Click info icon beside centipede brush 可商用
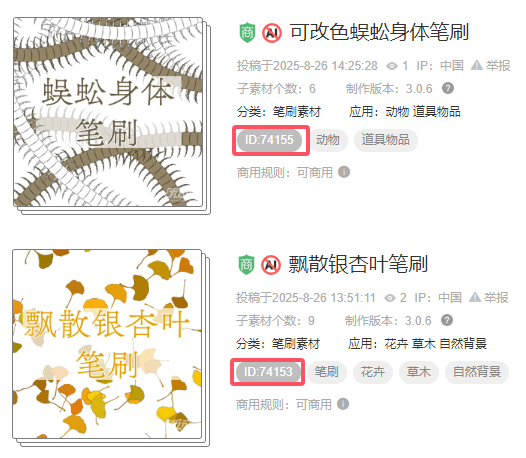 pos(344,172)
